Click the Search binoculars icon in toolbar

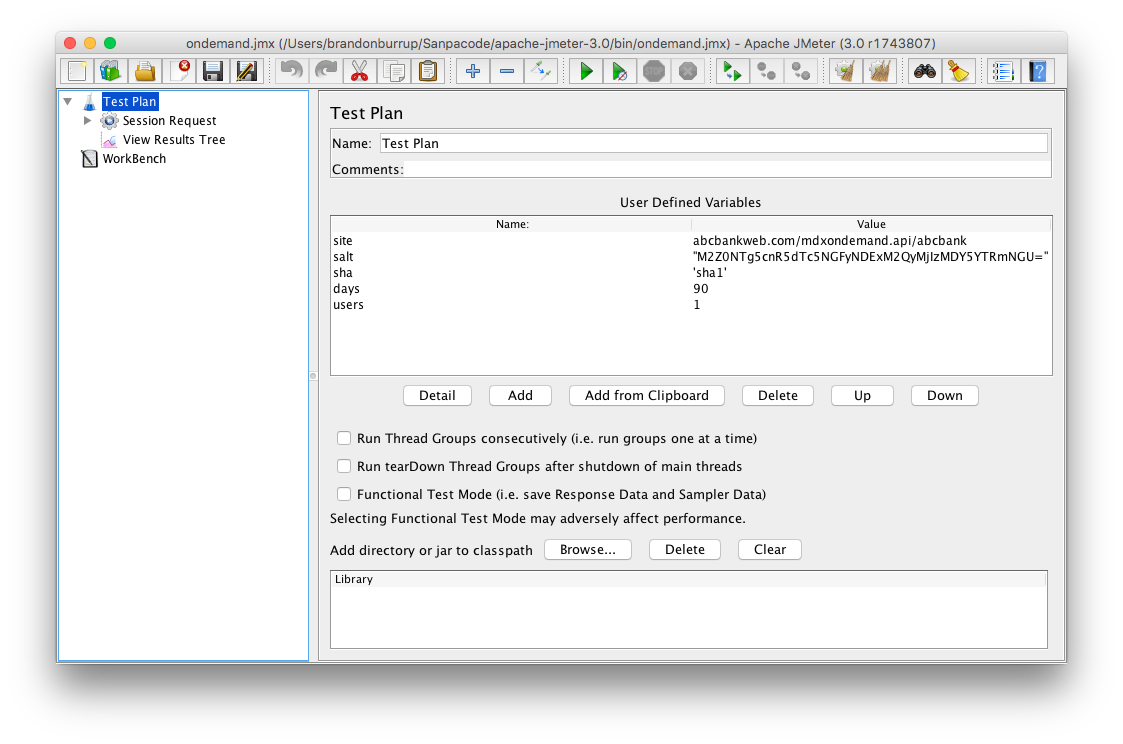point(923,71)
